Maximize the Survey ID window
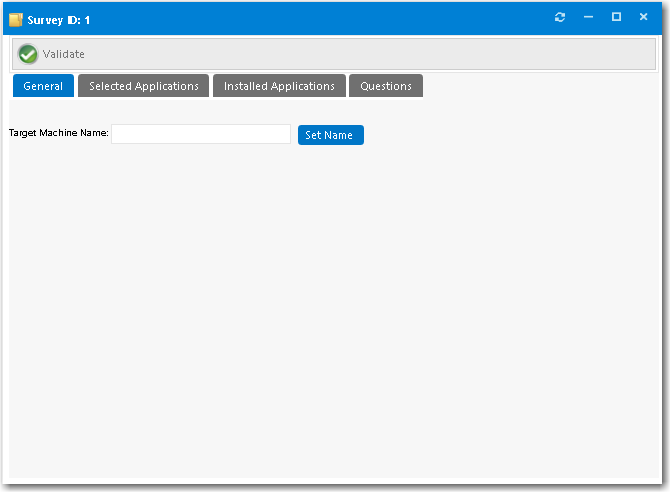The height and width of the screenshot is (492, 670). [616, 18]
